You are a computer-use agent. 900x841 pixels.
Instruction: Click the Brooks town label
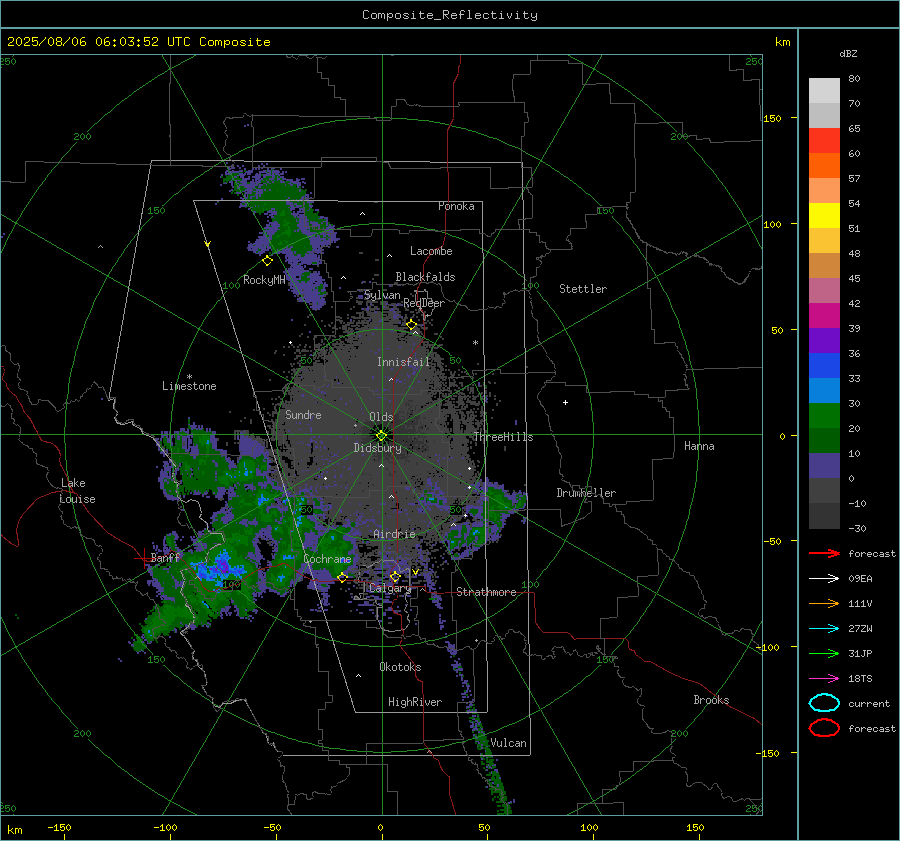[711, 700]
